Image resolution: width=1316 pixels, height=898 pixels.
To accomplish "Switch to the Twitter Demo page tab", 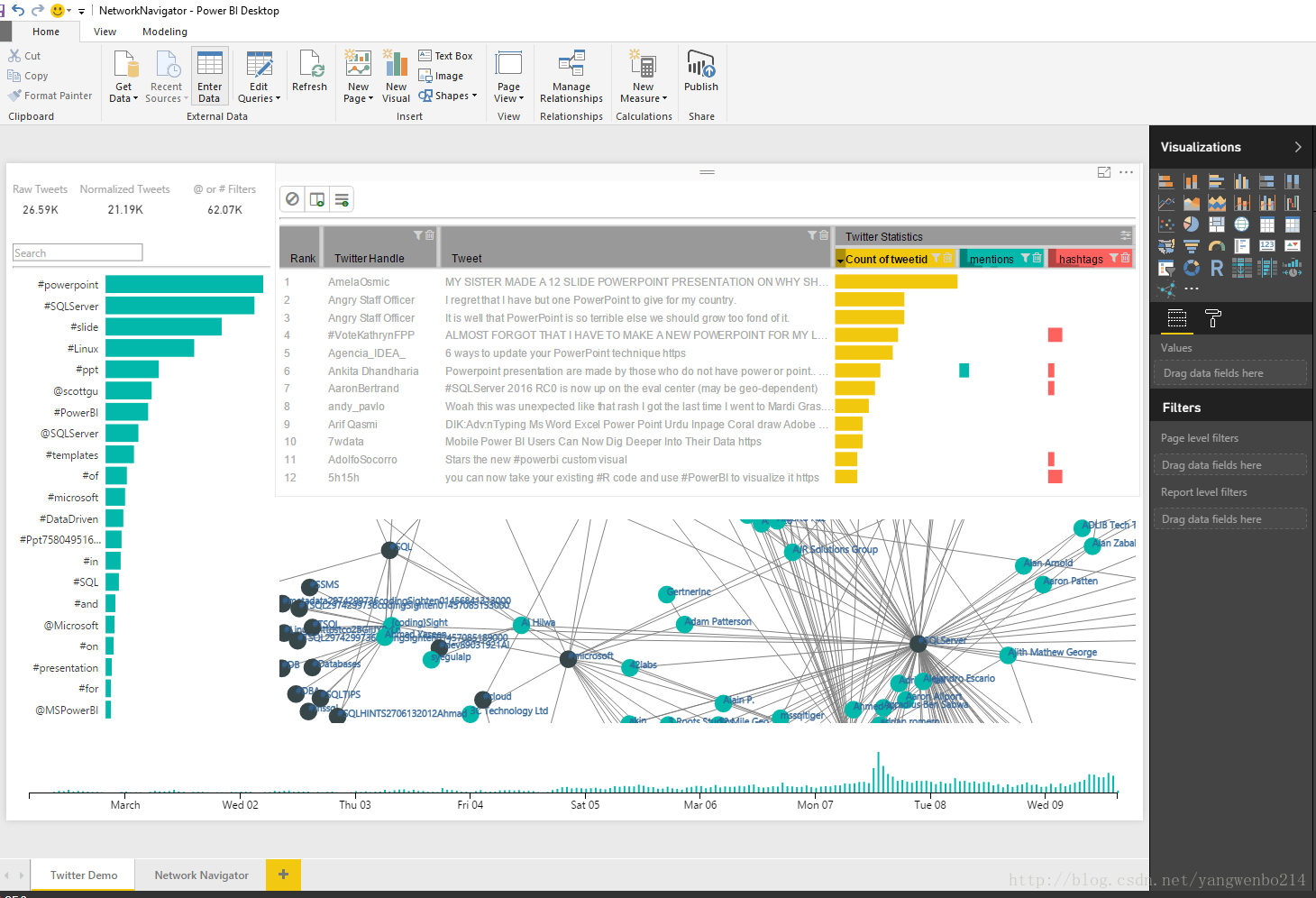I will [84, 875].
